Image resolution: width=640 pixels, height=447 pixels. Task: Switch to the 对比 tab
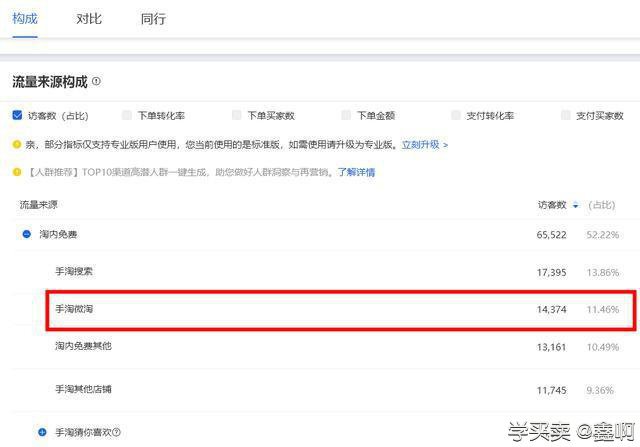(x=89, y=19)
